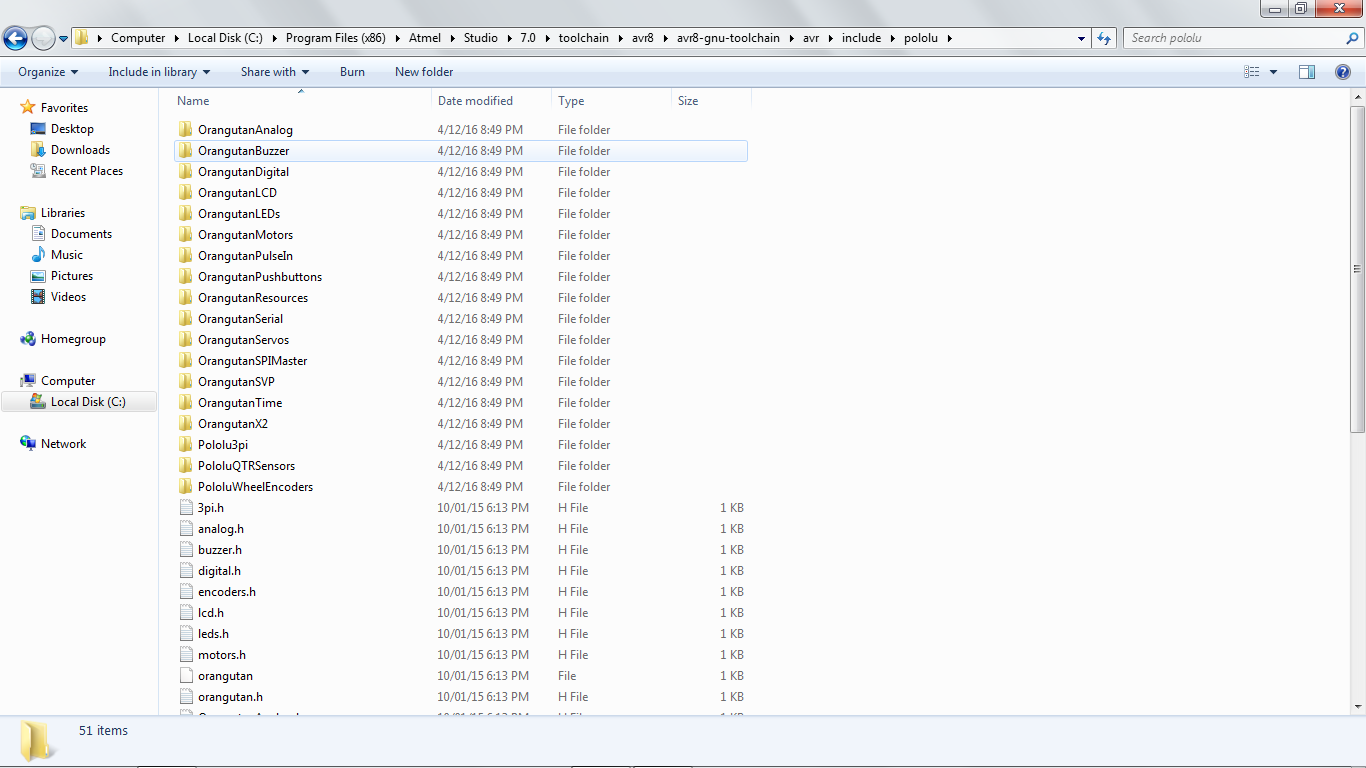The image size is (1366, 768).
Task: Click the OrangutanBuzzer folder icon
Action: click(x=185, y=151)
